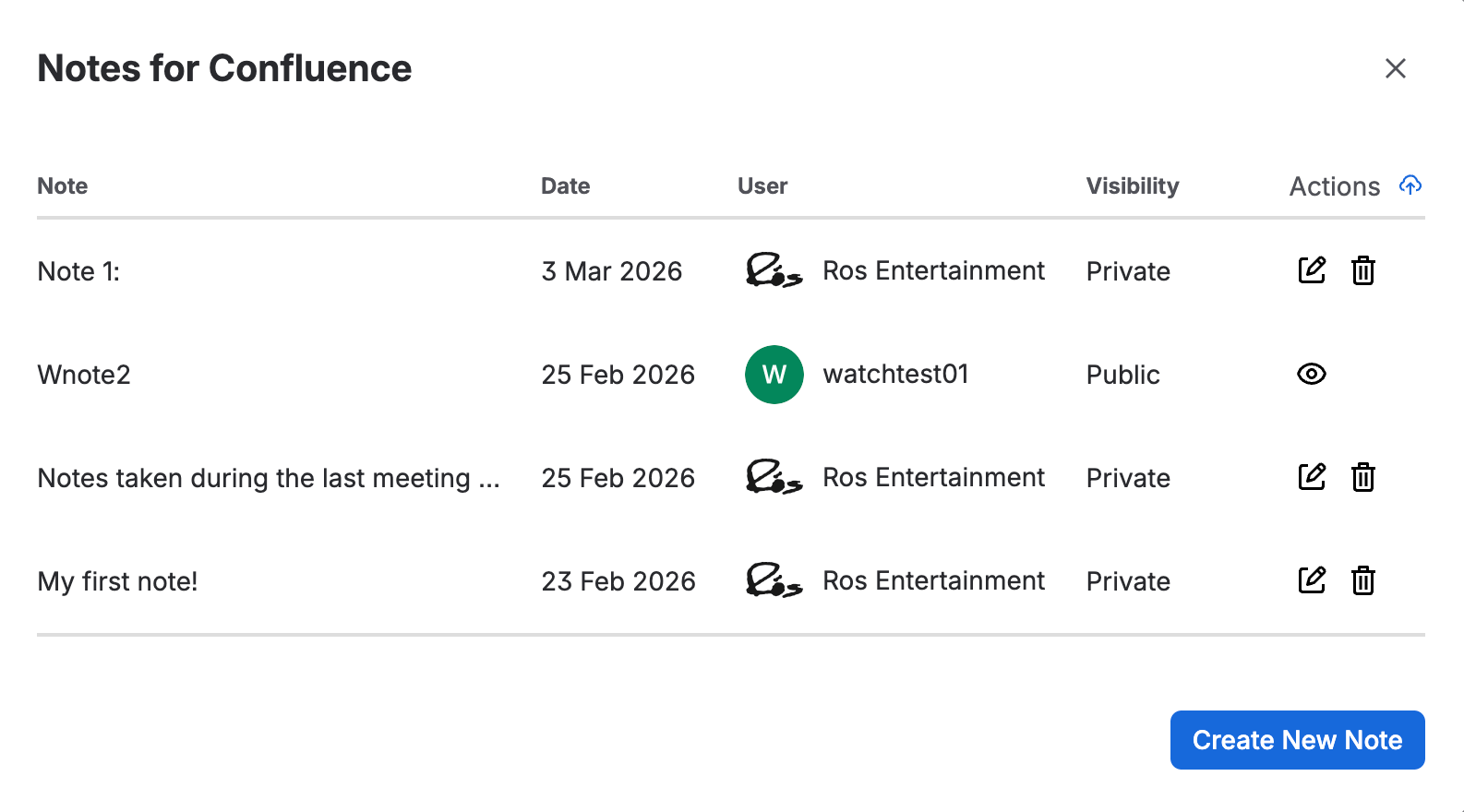
Task: Click the cloud upload icon beside Actions
Action: pos(1410,185)
